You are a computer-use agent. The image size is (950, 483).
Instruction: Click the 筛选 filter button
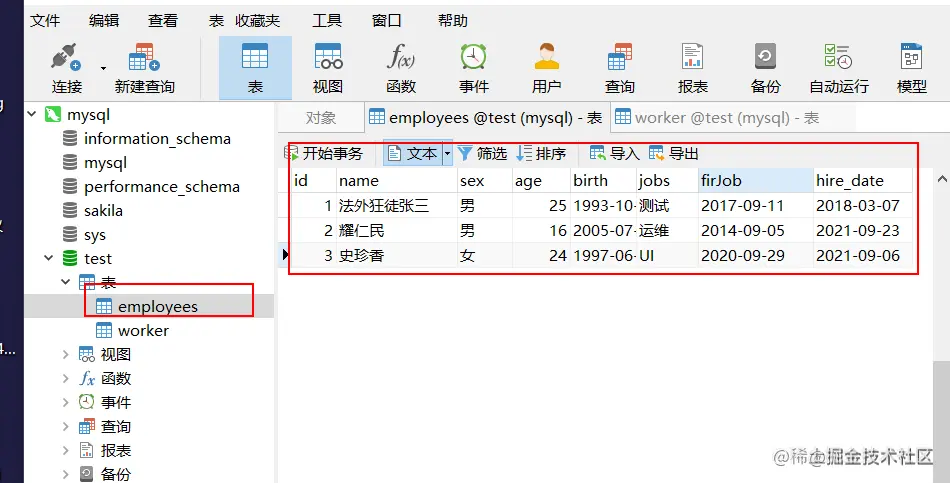click(482, 154)
